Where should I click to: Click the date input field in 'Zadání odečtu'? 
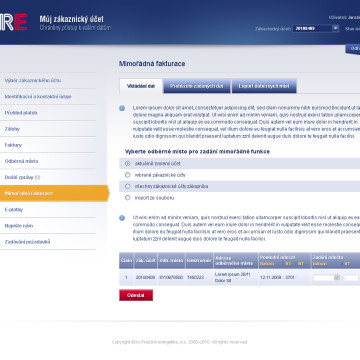point(323,278)
